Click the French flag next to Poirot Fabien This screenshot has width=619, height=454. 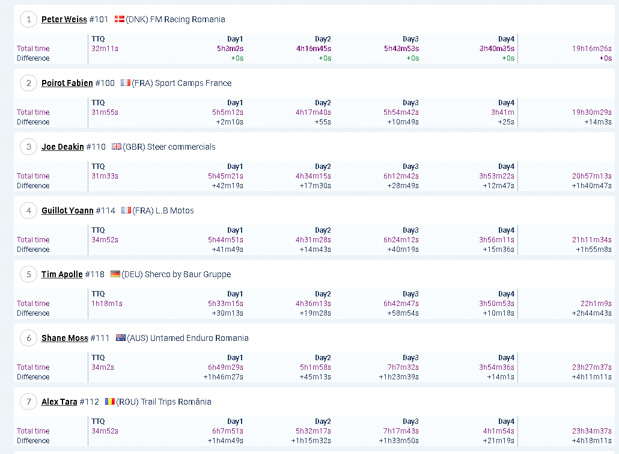(126, 83)
